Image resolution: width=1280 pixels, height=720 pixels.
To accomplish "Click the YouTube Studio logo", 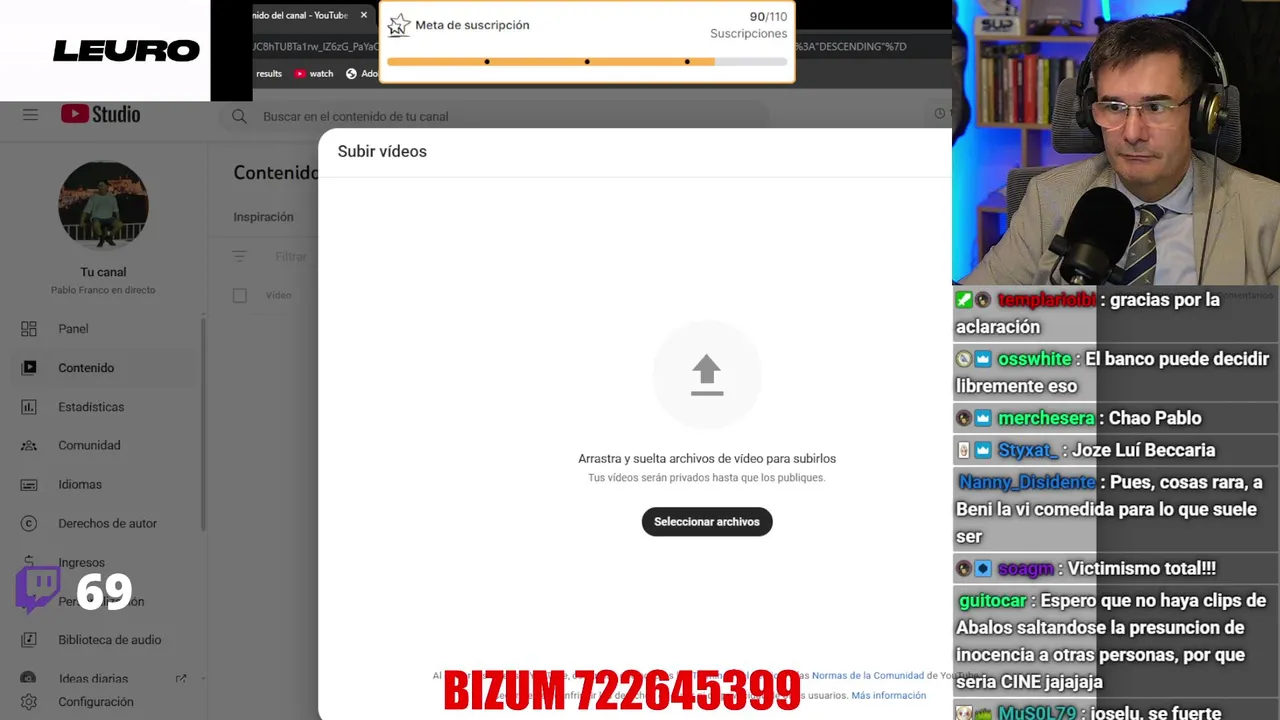I will tap(100, 114).
